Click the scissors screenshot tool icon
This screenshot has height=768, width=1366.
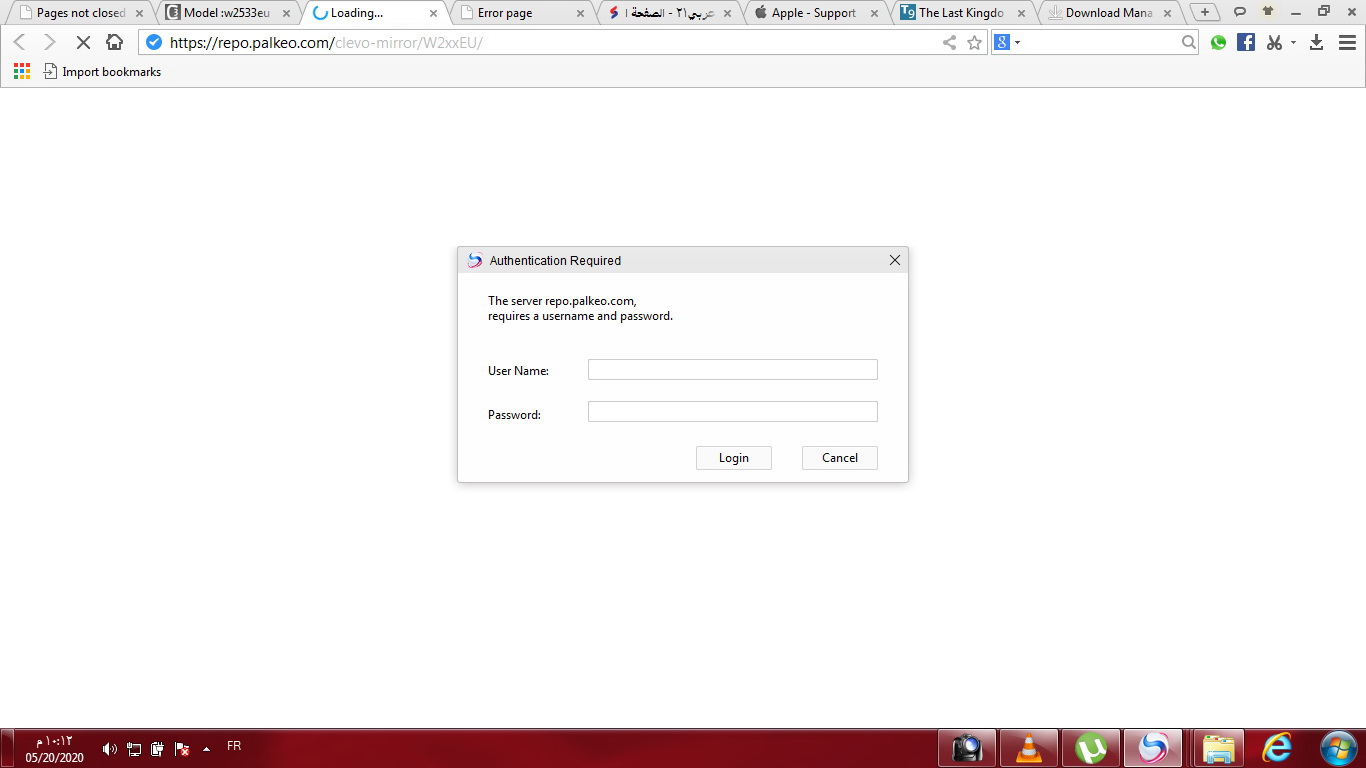point(1274,42)
